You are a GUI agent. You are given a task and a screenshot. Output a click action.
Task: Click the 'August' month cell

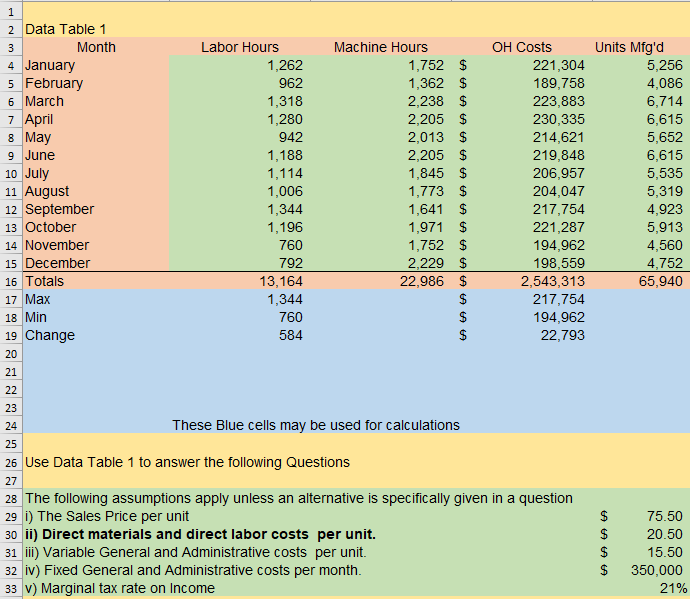tap(96, 191)
